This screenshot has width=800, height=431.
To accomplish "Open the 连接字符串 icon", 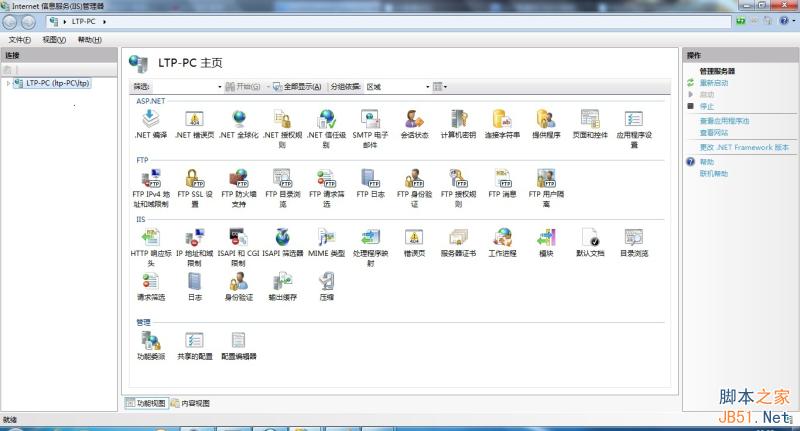I will pyautogui.click(x=502, y=120).
